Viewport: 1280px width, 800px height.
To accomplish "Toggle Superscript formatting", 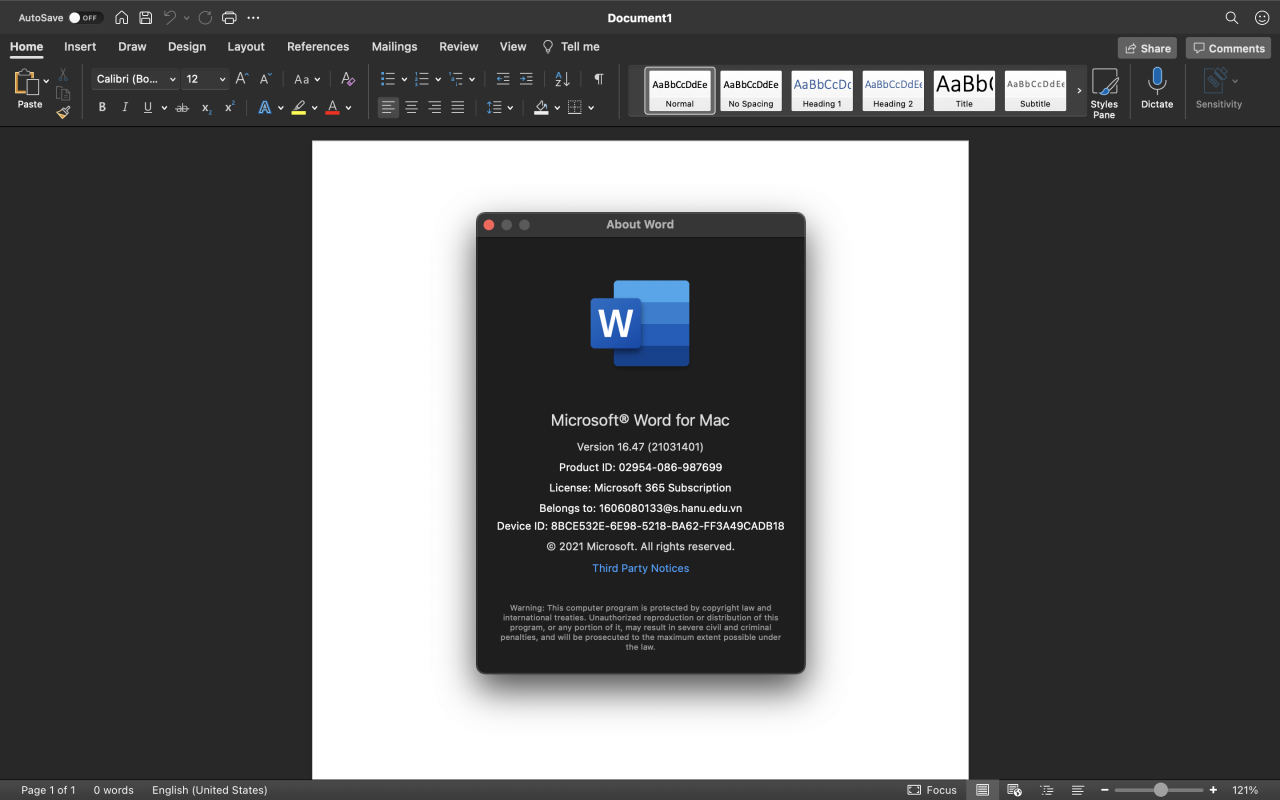I will click(230, 107).
